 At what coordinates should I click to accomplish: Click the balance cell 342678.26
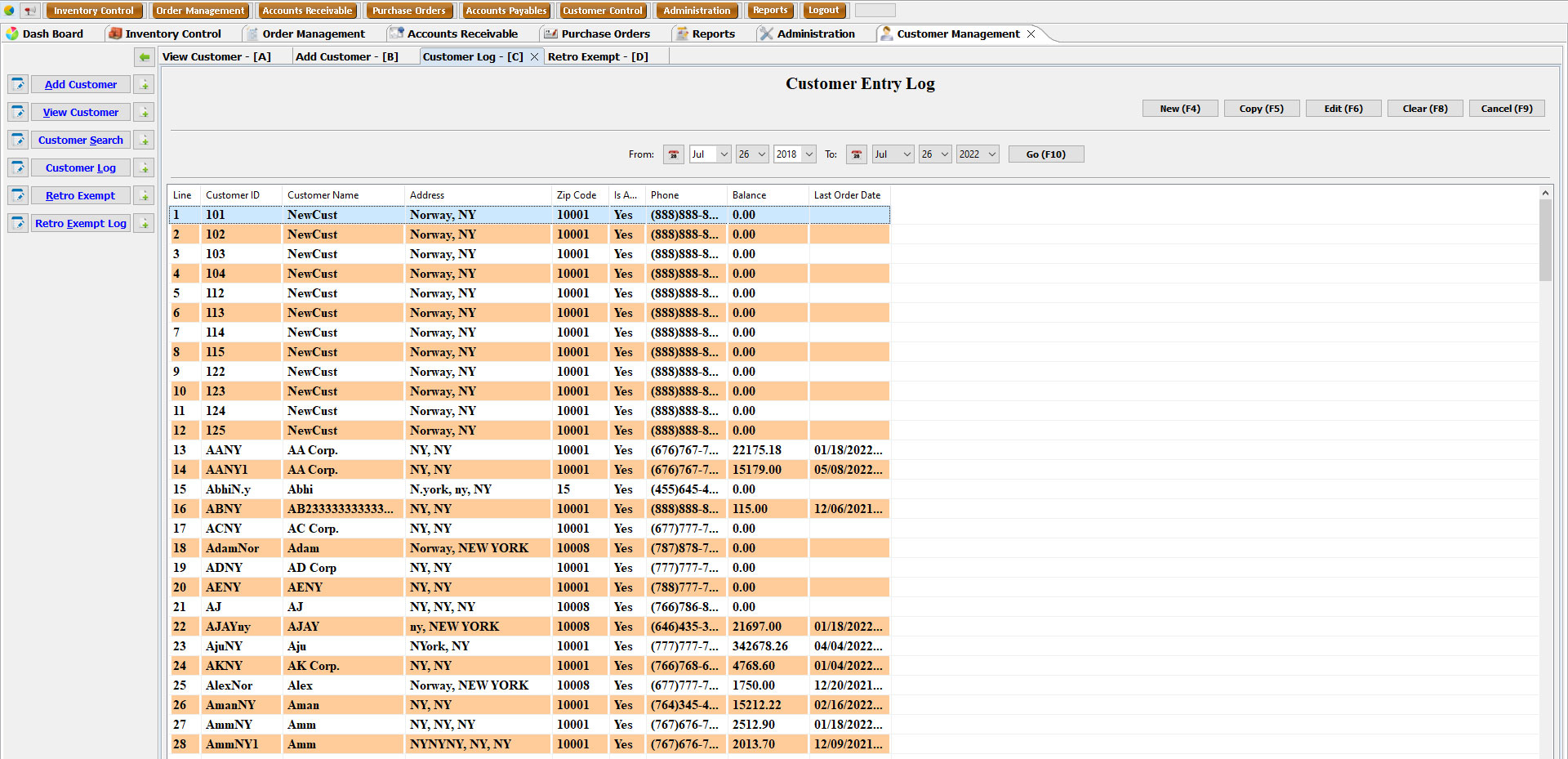click(x=768, y=646)
